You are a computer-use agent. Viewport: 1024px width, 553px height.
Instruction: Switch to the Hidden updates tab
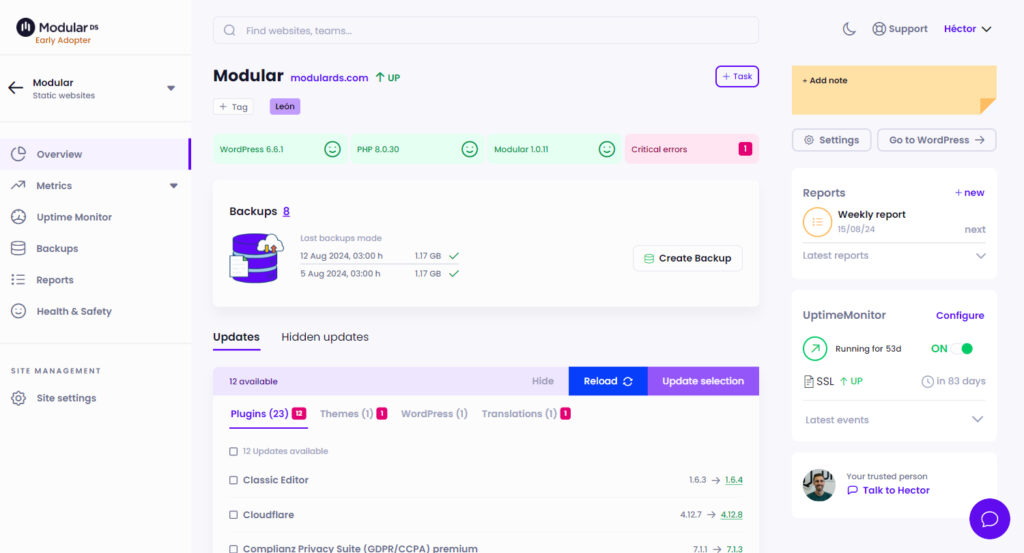[x=325, y=337]
